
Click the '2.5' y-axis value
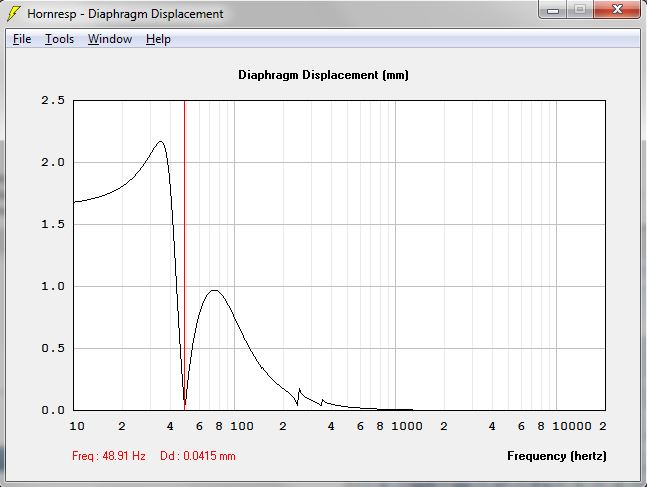click(x=53, y=100)
